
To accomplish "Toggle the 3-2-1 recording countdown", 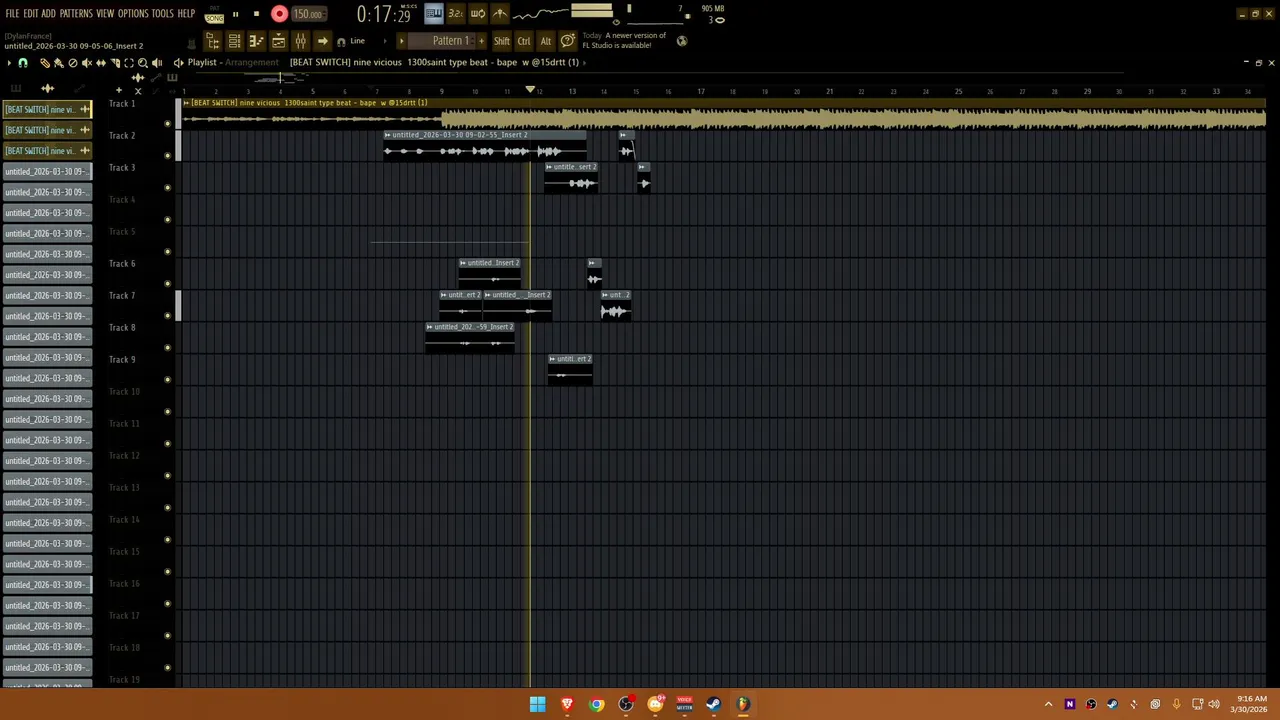I will (x=455, y=14).
